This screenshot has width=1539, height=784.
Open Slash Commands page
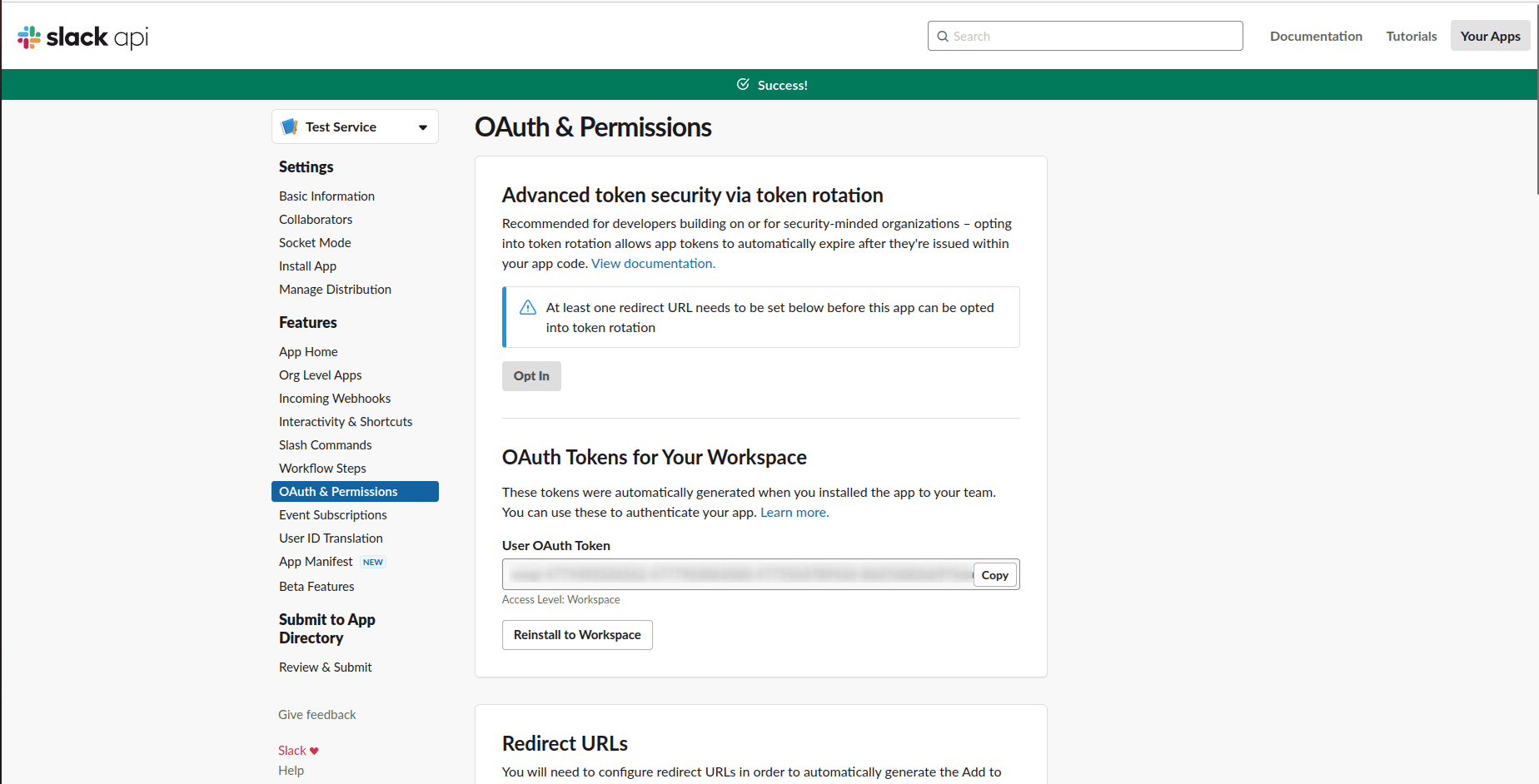(x=325, y=445)
